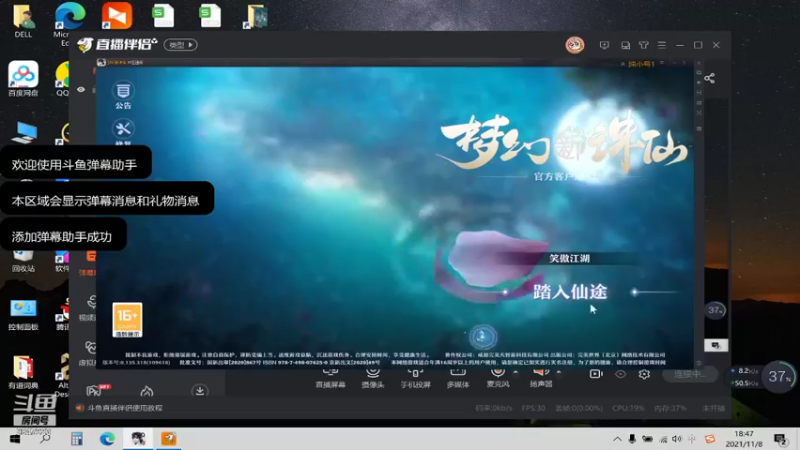Open the notification center icon
The height and width of the screenshot is (450, 800).
pos(780,439)
